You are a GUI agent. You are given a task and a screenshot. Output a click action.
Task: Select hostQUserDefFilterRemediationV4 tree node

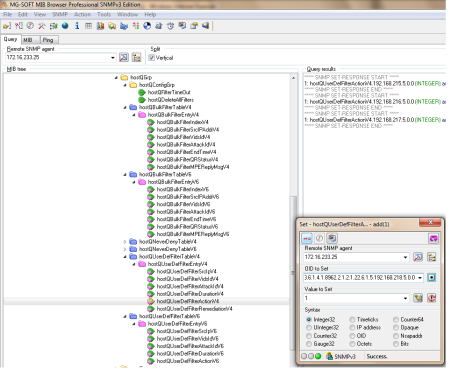click(194, 309)
